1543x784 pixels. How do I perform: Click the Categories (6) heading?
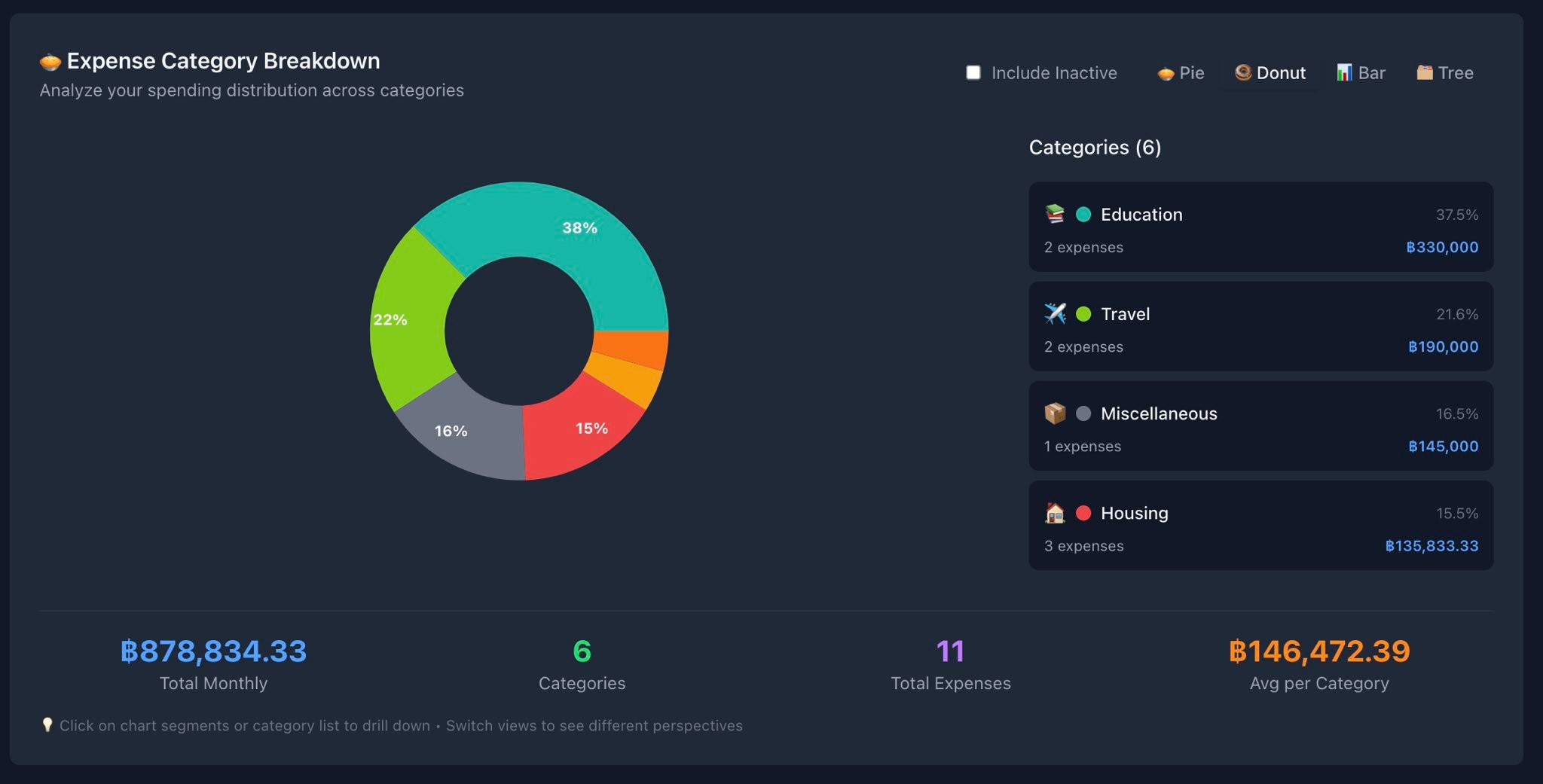[1095, 147]
